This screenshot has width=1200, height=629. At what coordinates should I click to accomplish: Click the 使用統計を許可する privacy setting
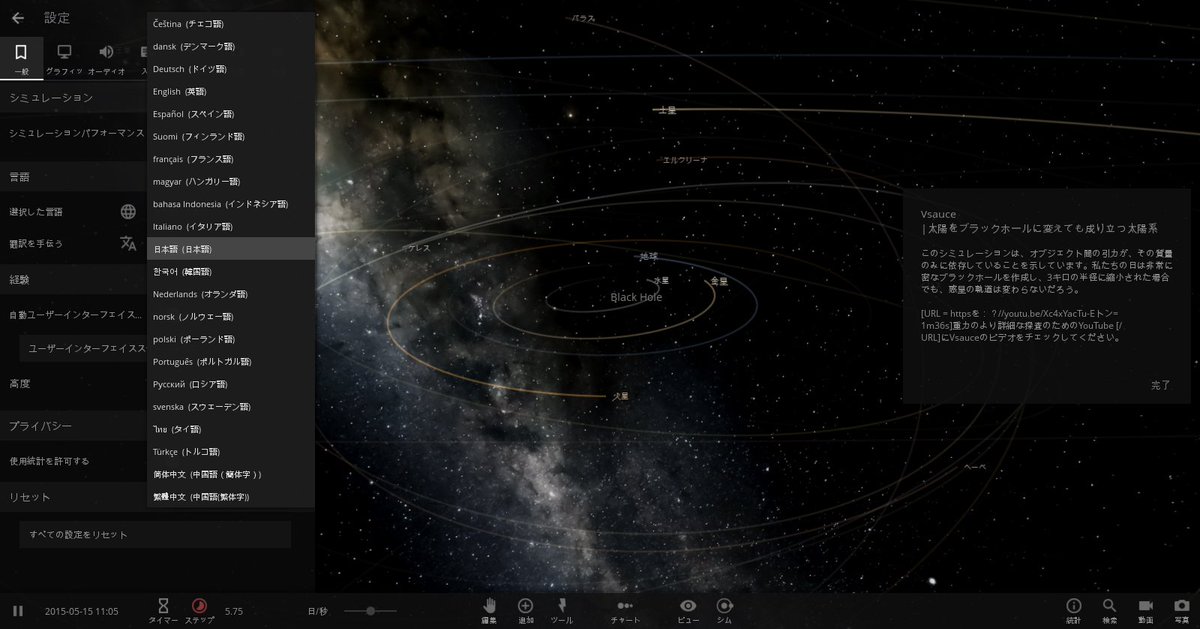(x=49, y=462)
